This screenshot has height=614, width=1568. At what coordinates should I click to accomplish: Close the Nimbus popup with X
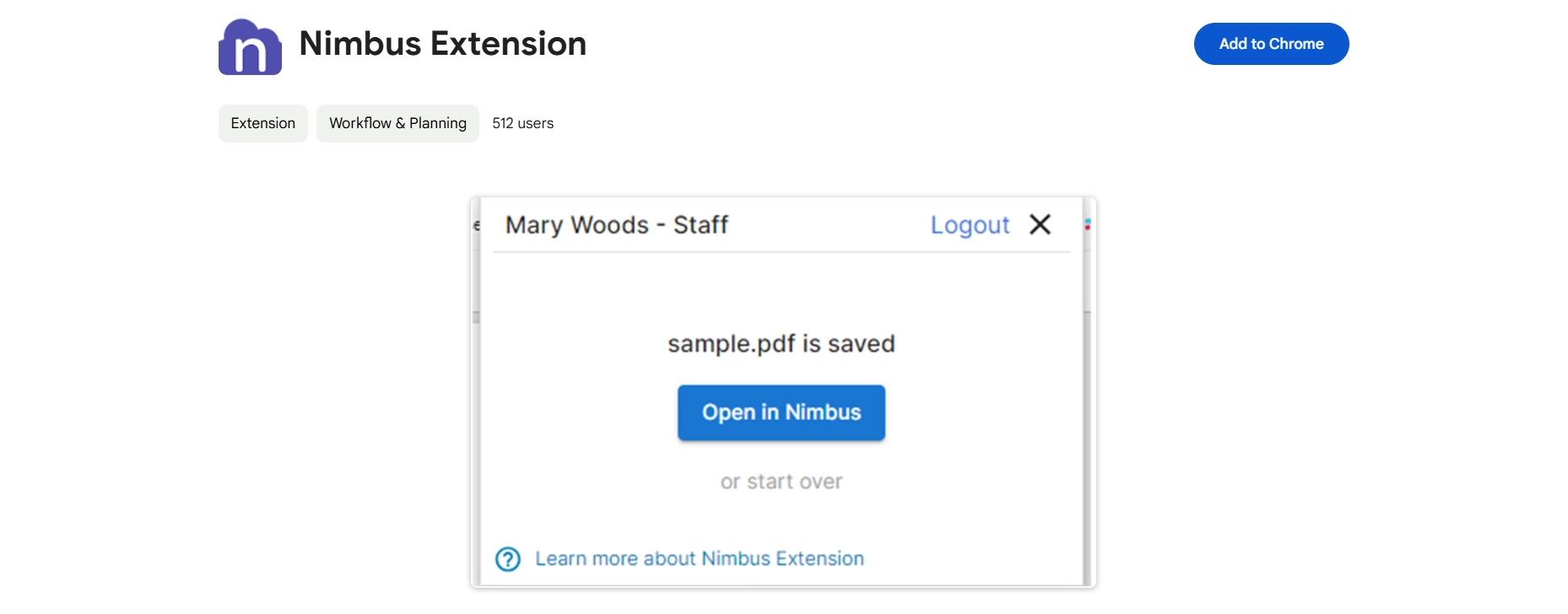(1041, 224)
